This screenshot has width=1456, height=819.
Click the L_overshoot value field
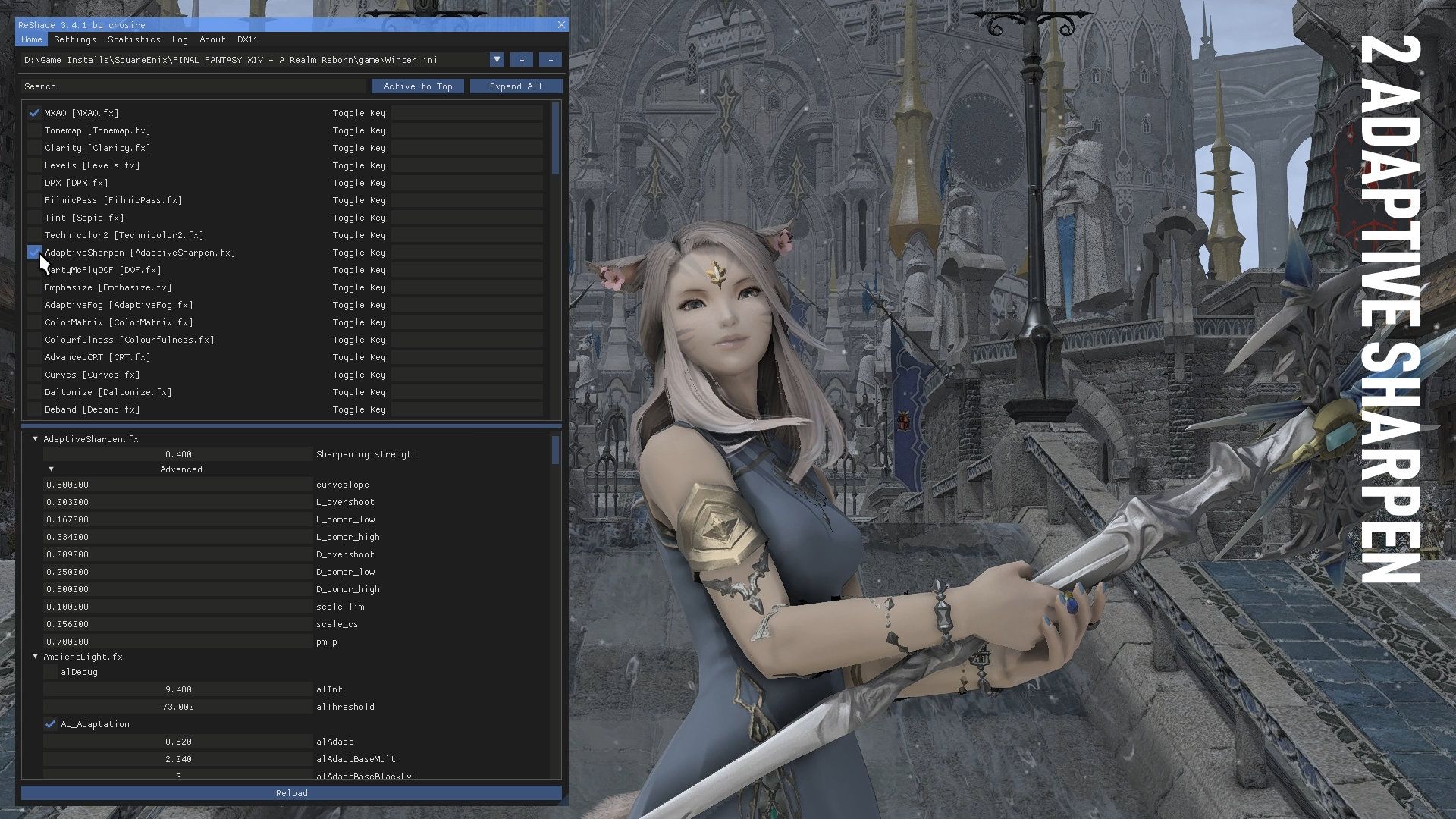[178, 502]
